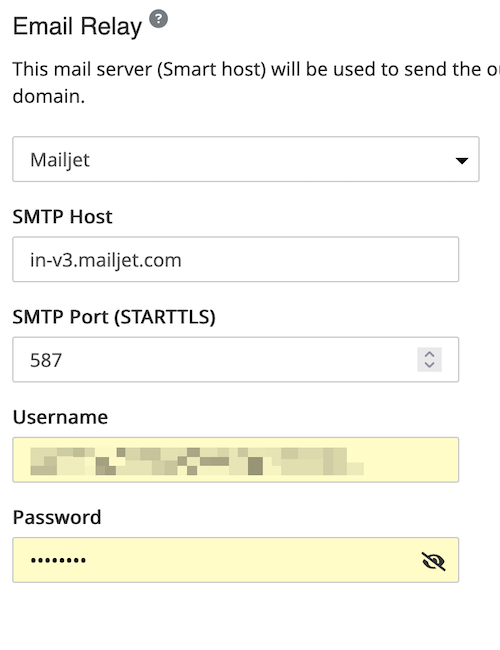Open the Mailjet relay provider select box

pyautogui.click(x=246, y=159)
